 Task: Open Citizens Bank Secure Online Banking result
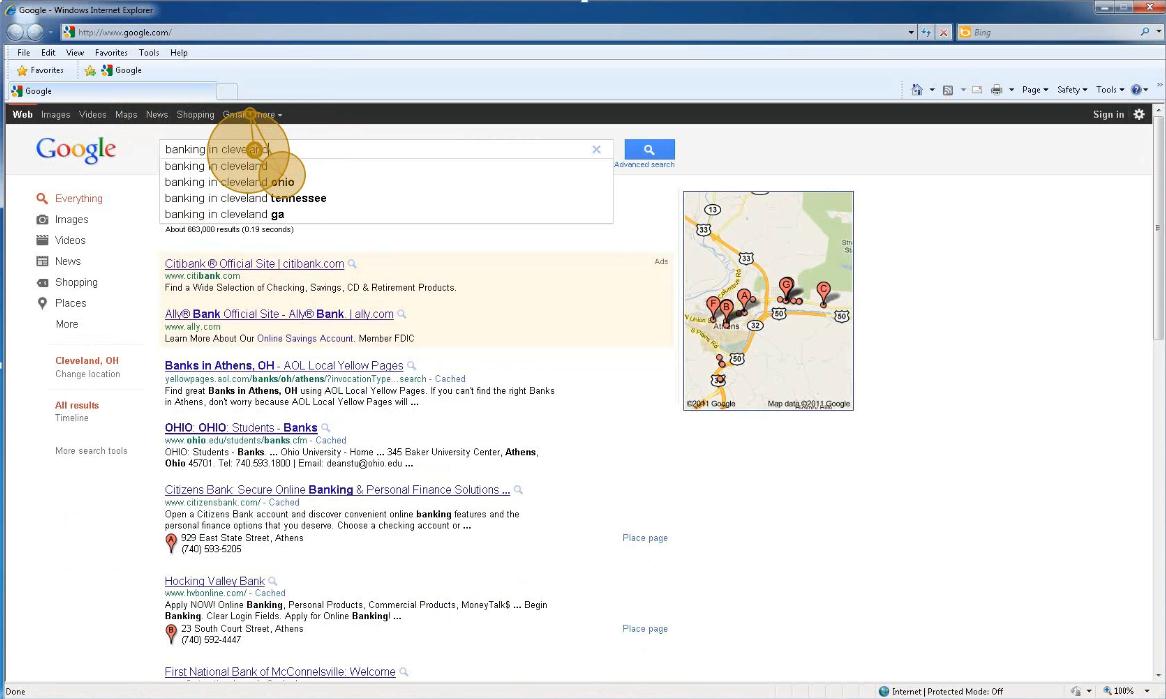[337, 490]
